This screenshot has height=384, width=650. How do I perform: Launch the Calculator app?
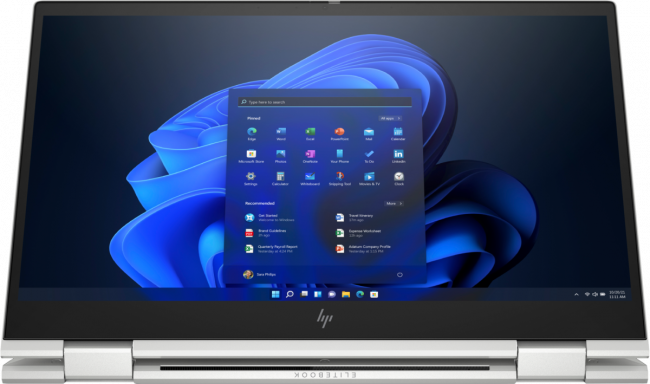click(x=280, y=178)
